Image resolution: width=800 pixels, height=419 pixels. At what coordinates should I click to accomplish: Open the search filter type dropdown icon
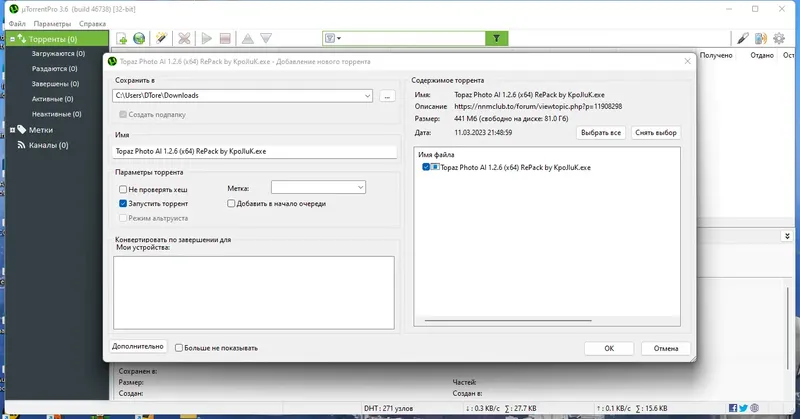click(x=333, y=38)
